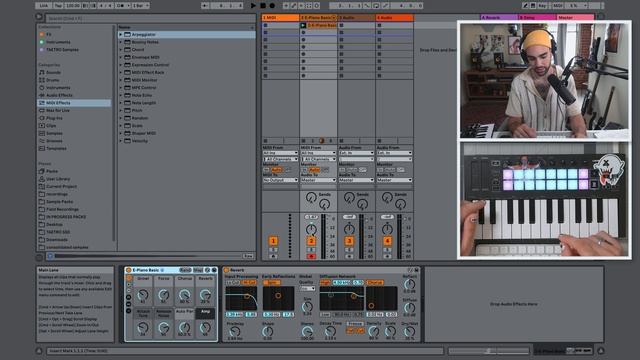
Task: Open User Library in Places
Action: [x=58, y=179]
